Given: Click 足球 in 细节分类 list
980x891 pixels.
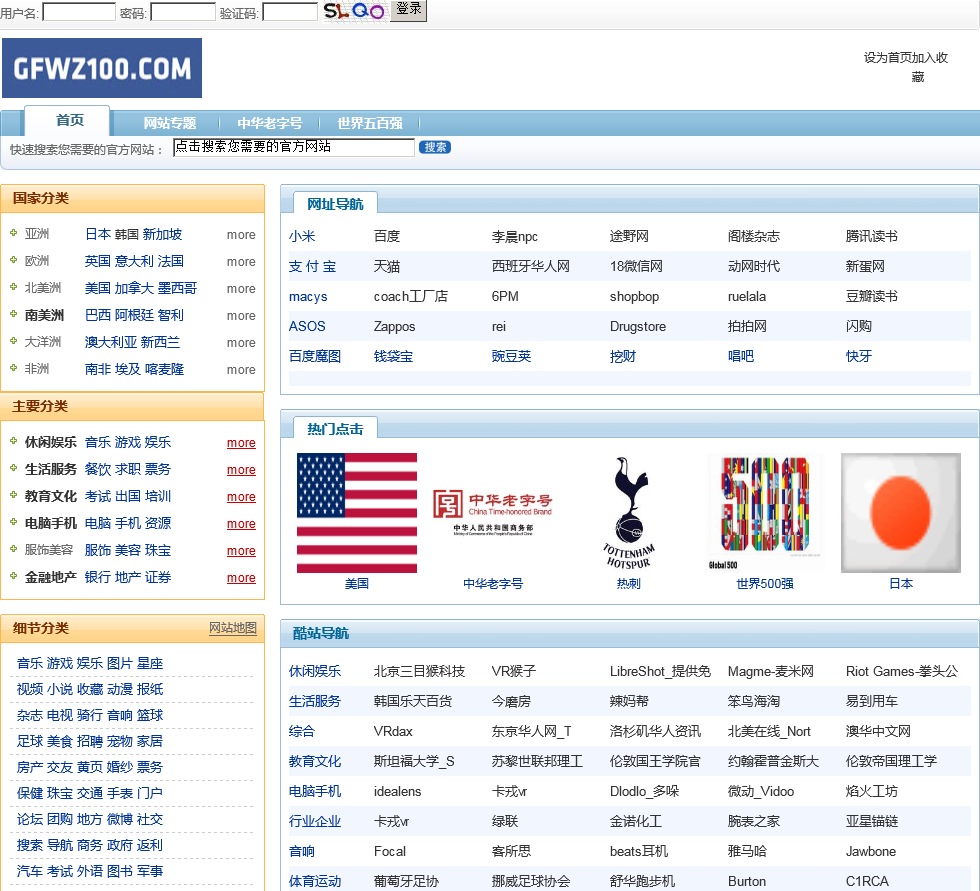Looking at the screenshot, I should [x=29, y=741].
